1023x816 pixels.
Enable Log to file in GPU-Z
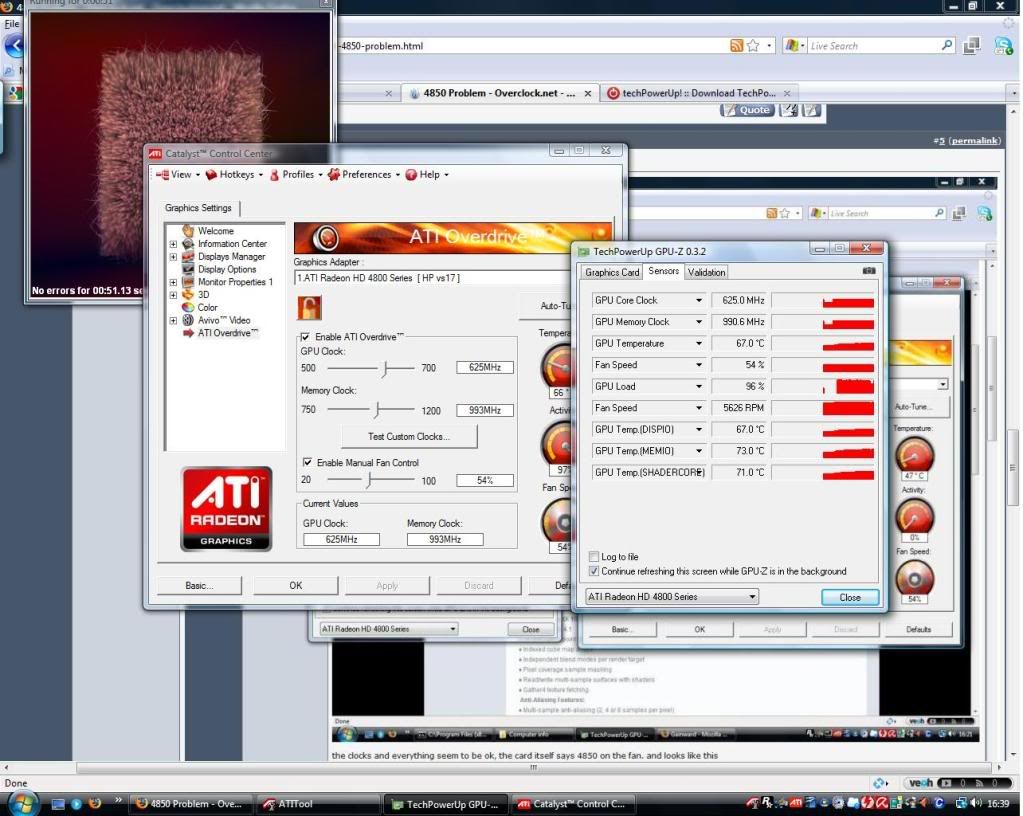coord(593,556)
